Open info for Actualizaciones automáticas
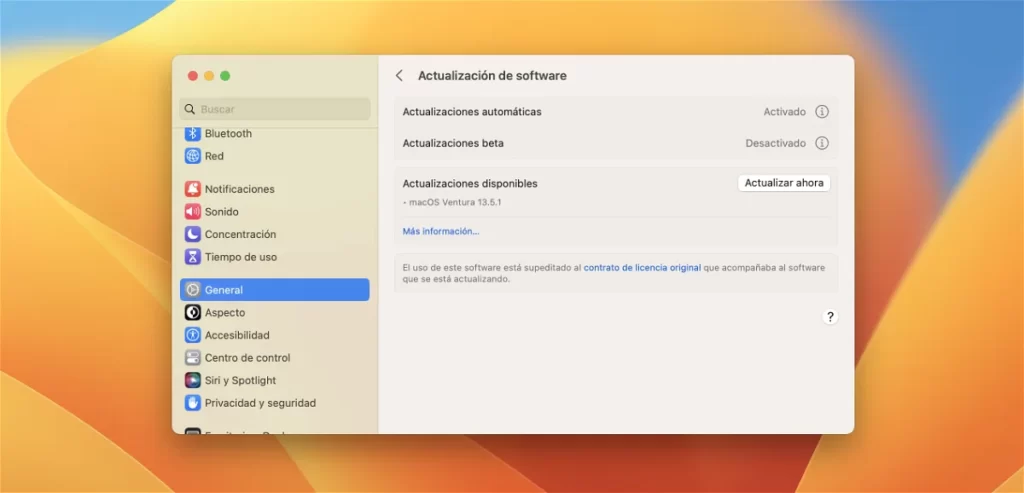Viewport: 1024px width, 493px height. [x=822, y=112]
